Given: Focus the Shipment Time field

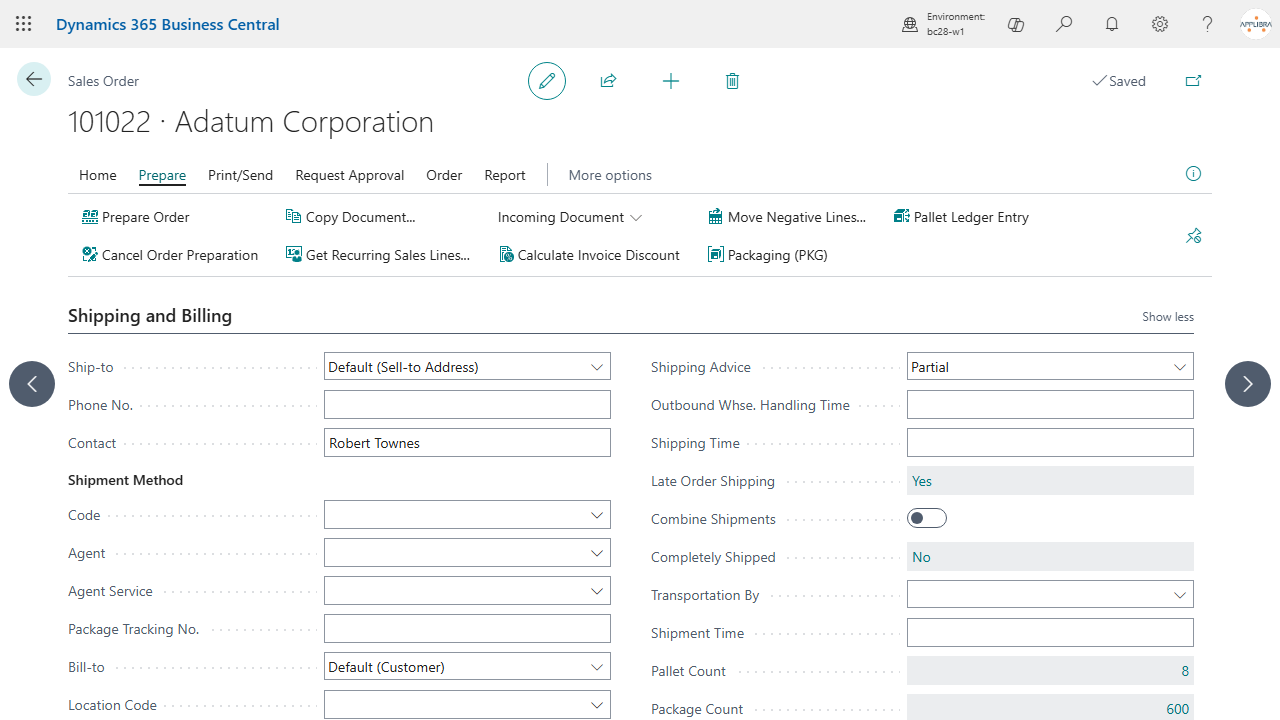Looking at the screenshot, I should pos(1050,633).
